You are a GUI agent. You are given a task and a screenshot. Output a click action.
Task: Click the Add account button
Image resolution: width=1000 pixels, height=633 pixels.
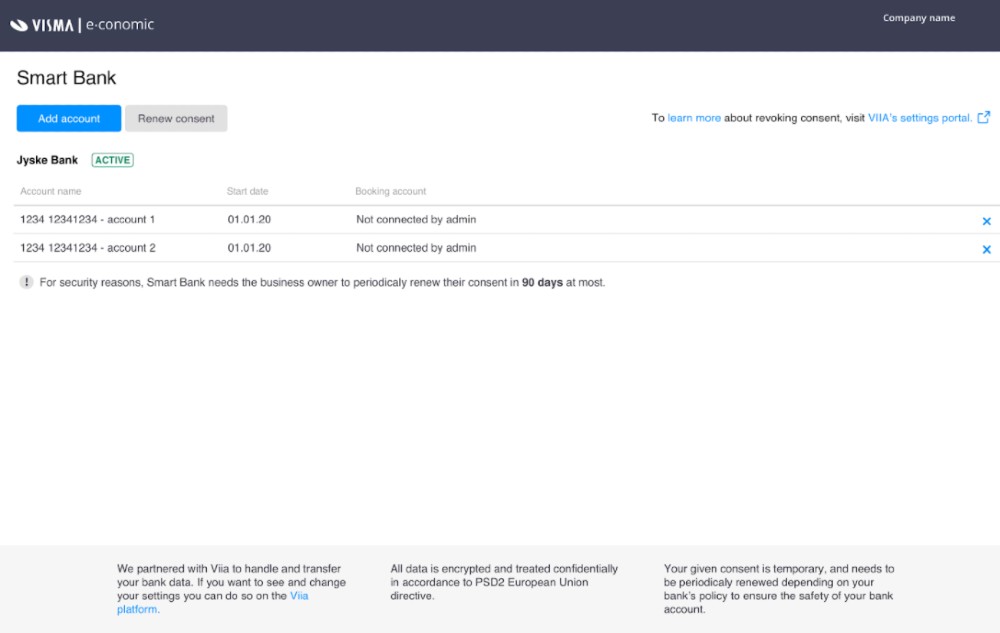coord(69,119)
